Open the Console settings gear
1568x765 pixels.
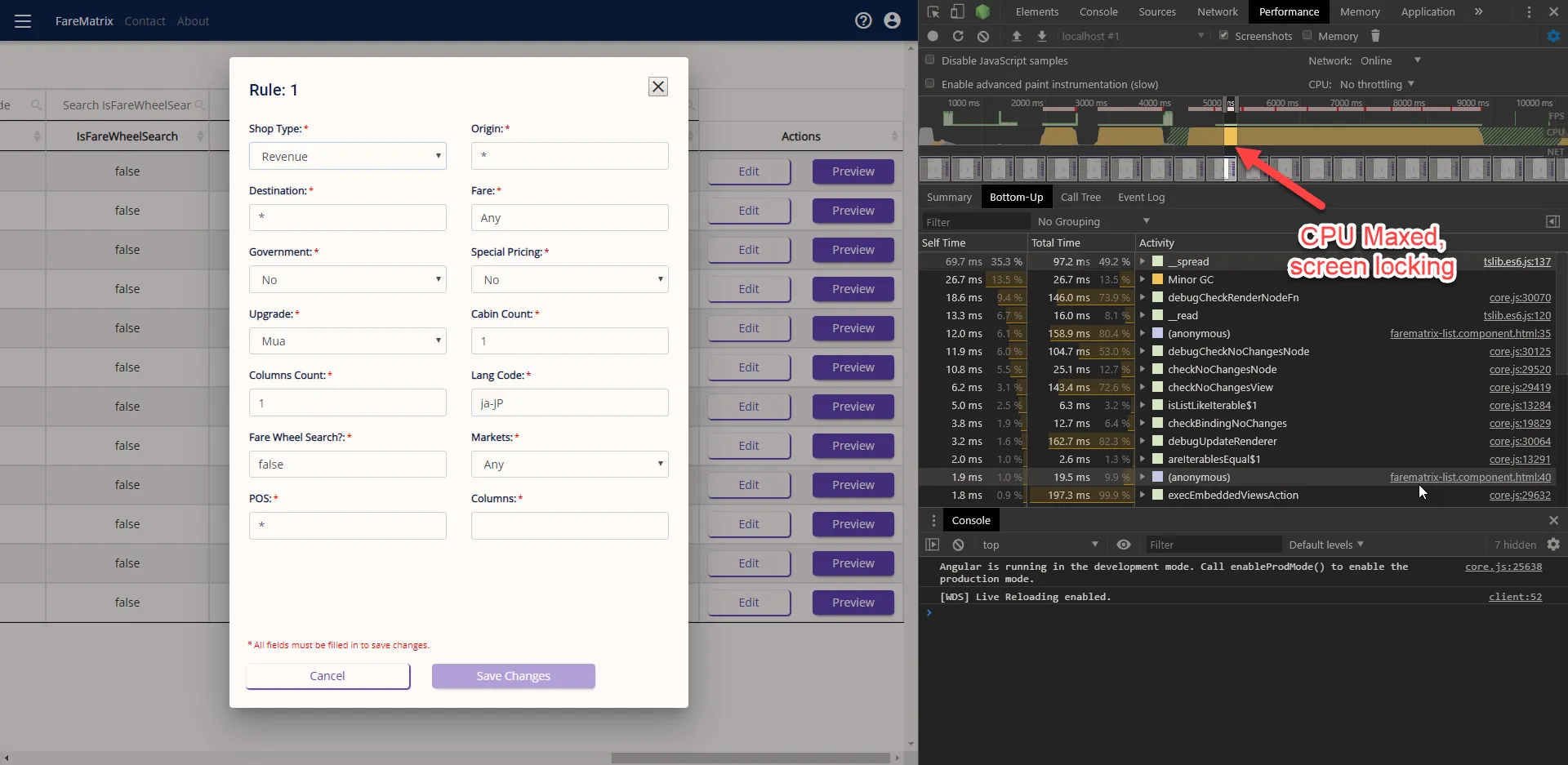(x=1553, y=545)
